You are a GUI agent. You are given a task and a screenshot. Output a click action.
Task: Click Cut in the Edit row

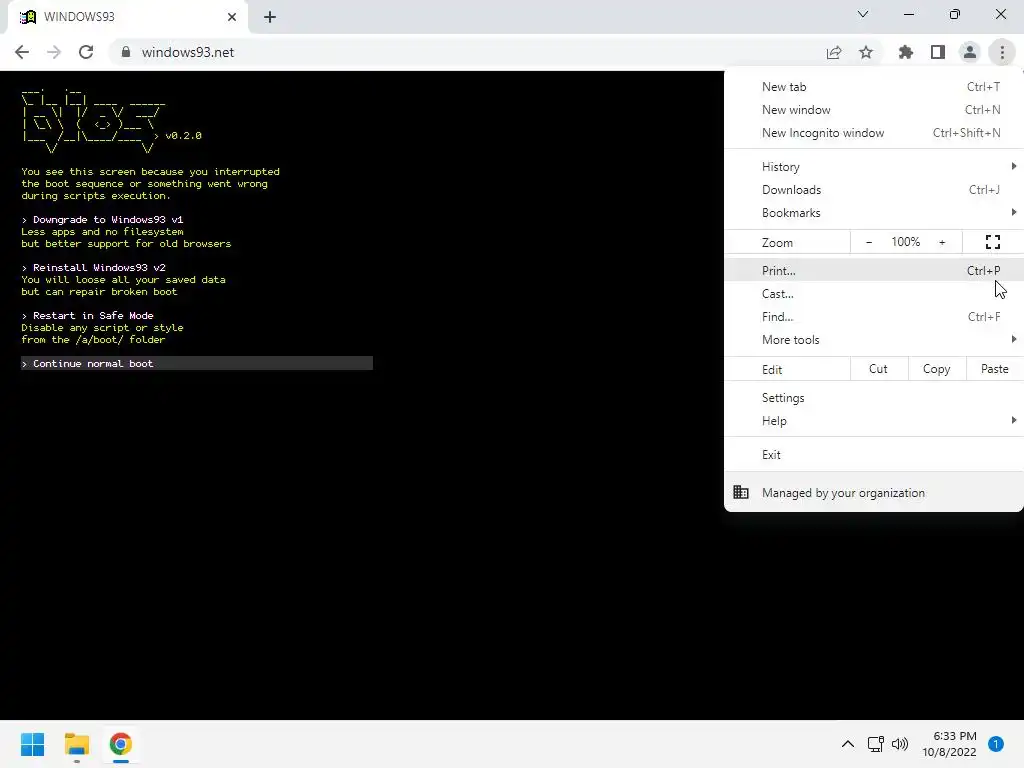point(878,369)
